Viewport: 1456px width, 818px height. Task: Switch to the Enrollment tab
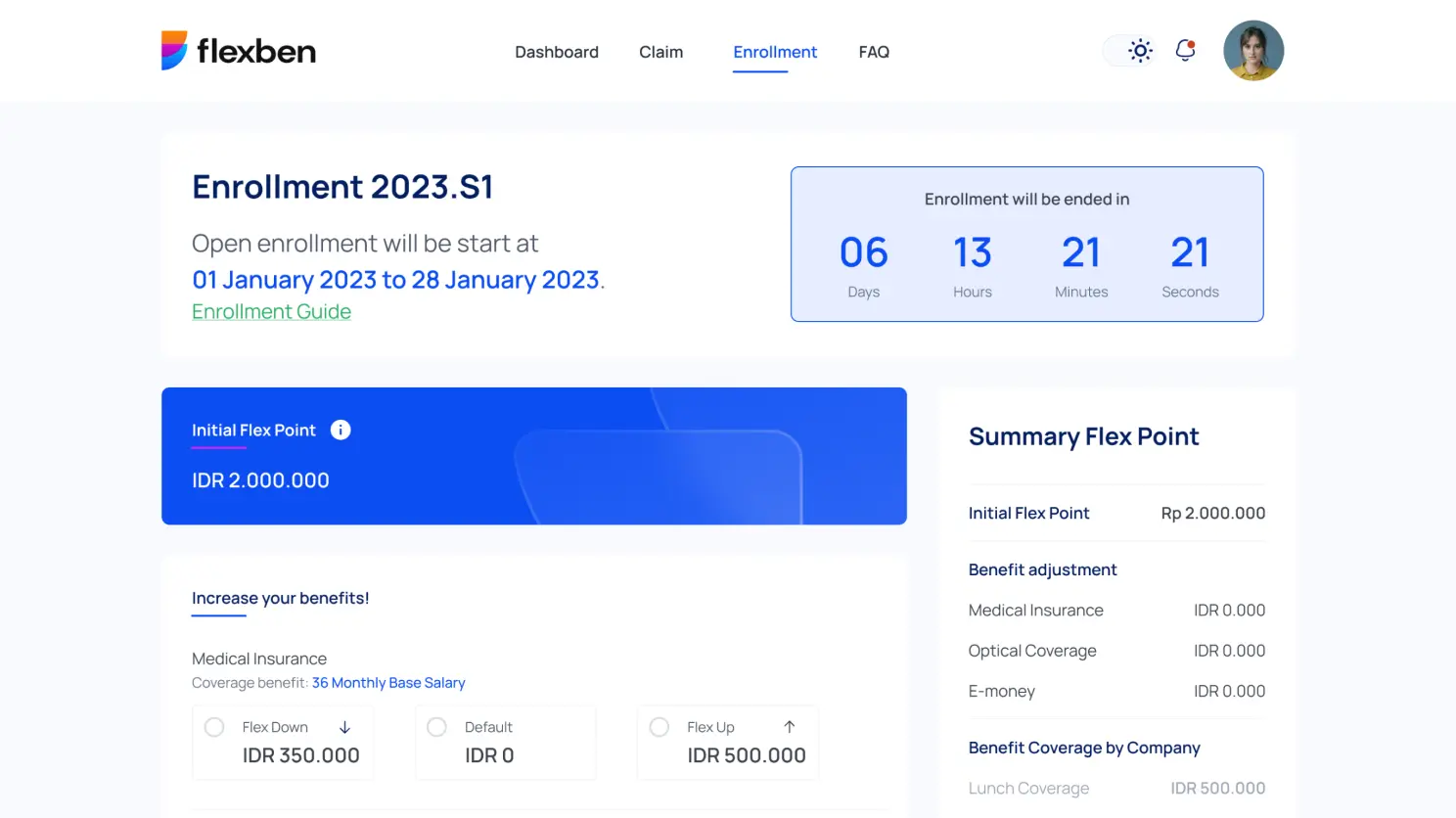click(775, 52)
